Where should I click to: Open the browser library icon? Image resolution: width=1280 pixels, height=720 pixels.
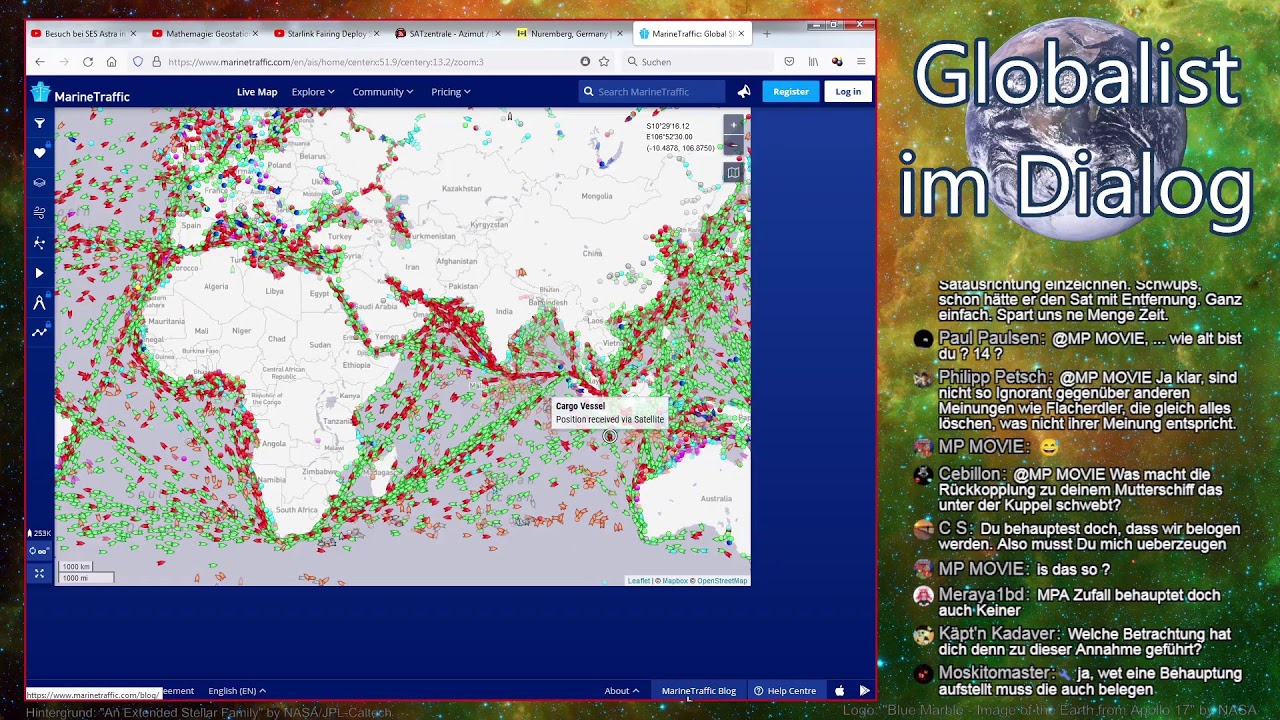[813, 62]
